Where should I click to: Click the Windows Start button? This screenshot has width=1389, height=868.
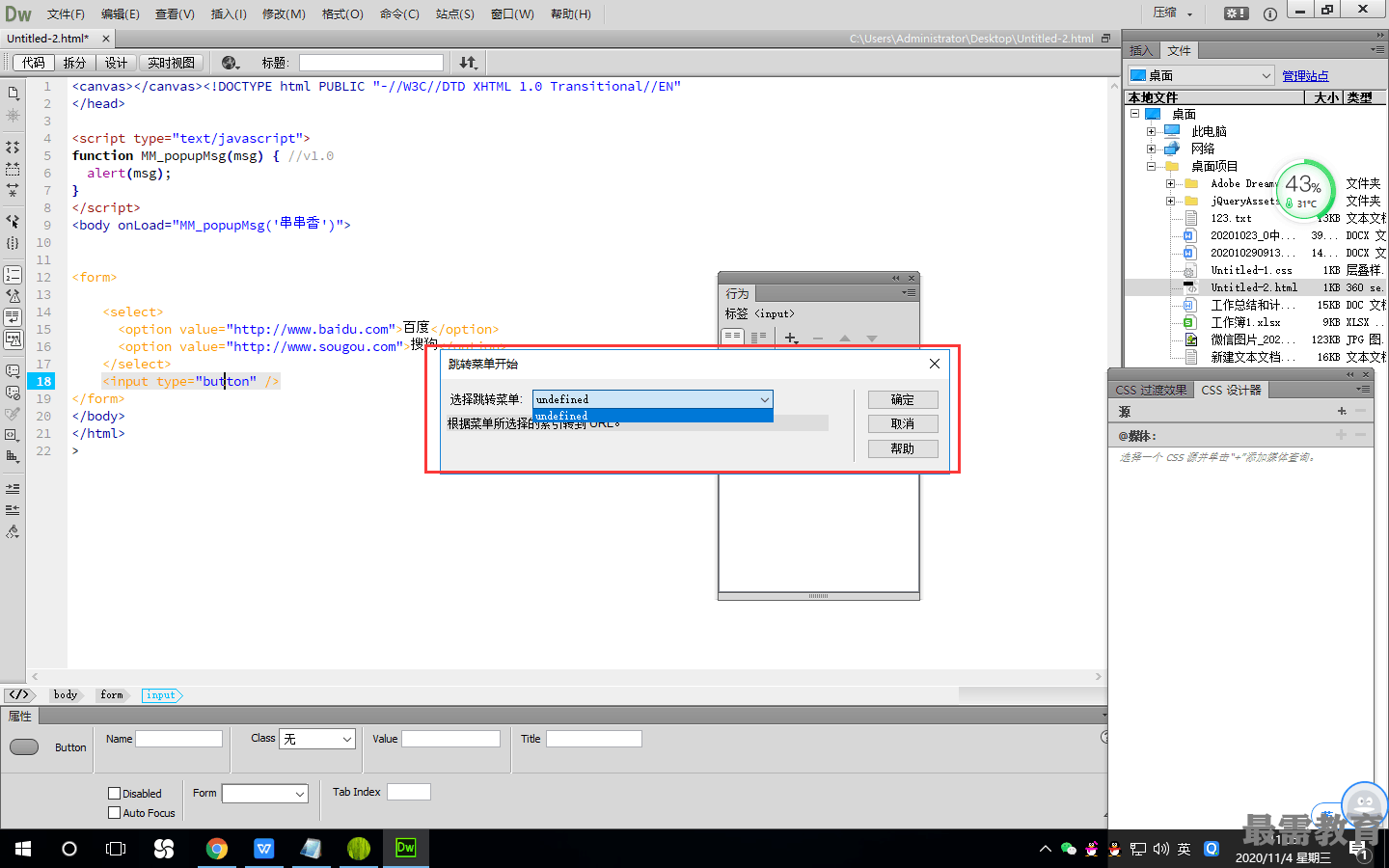[x=23, y=849]
